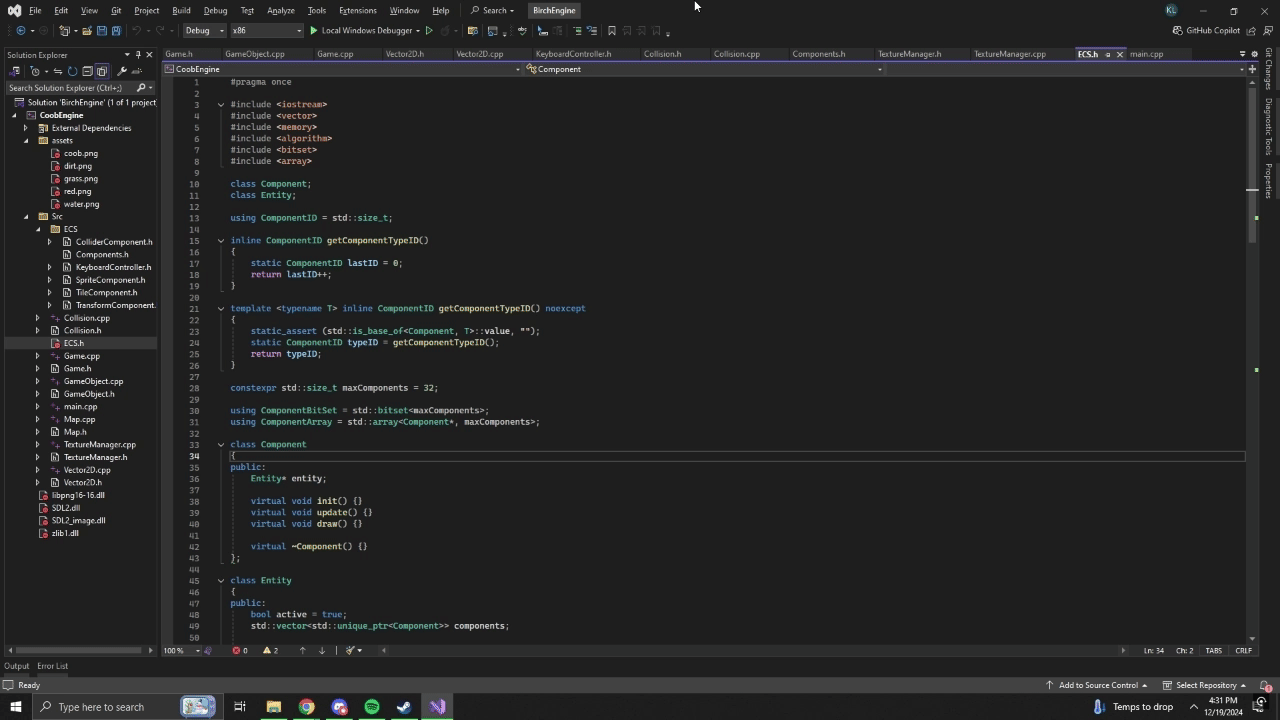Open the x86 platform dropdown
1280x720 pixels.
coord(266,31)
